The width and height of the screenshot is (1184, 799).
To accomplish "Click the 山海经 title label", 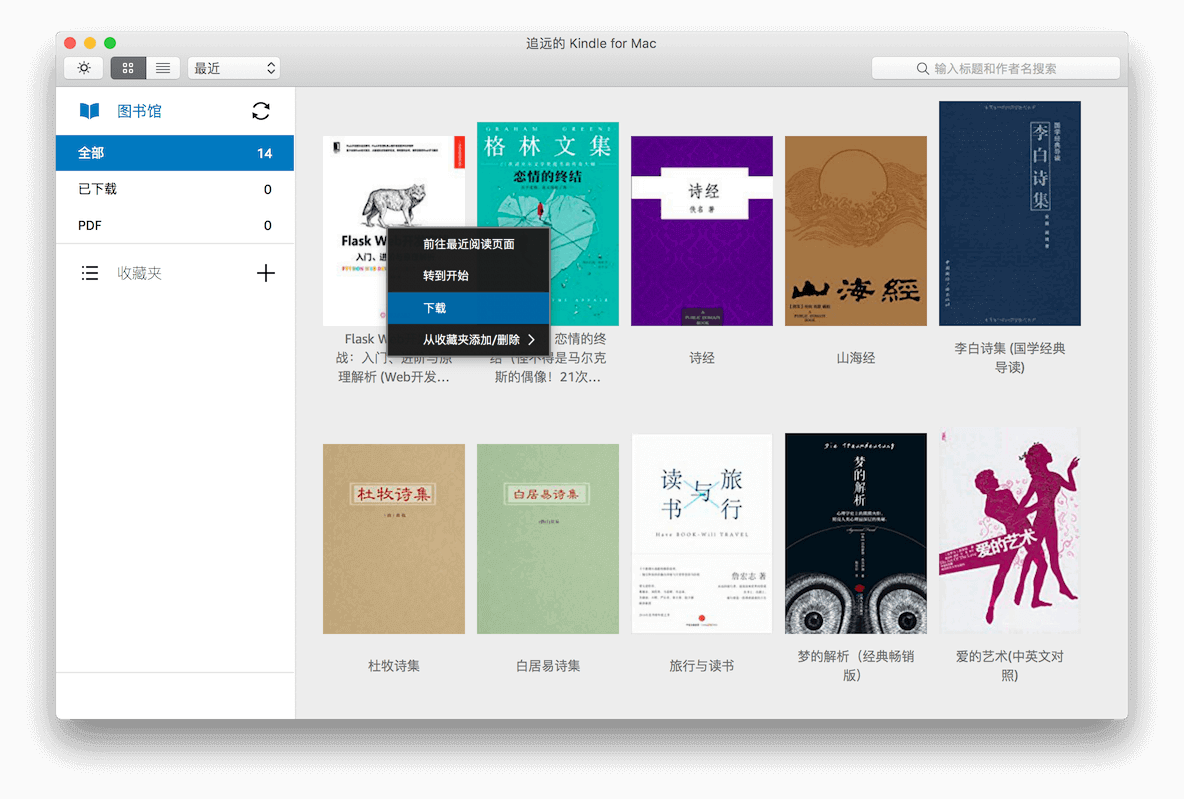I will click(x=856, y=358).
